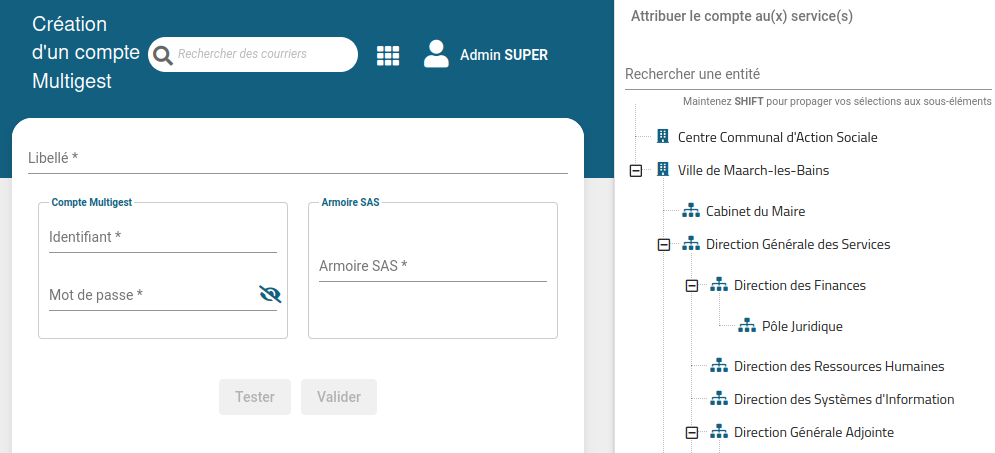
Task: Collapse the Direction Générale des Services node
Action: [x=663, y=244]
